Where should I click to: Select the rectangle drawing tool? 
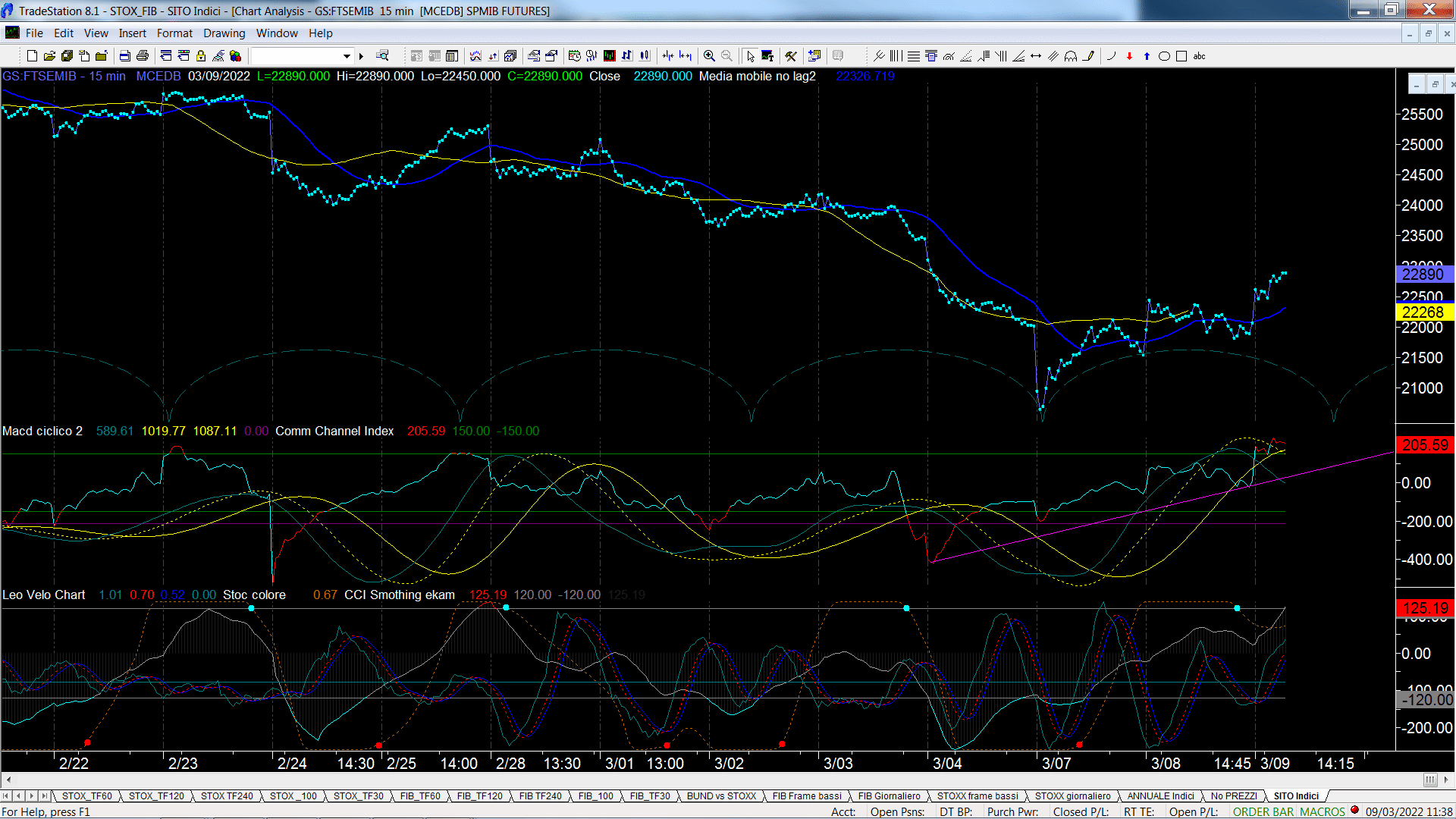(x=1181, y=56)
